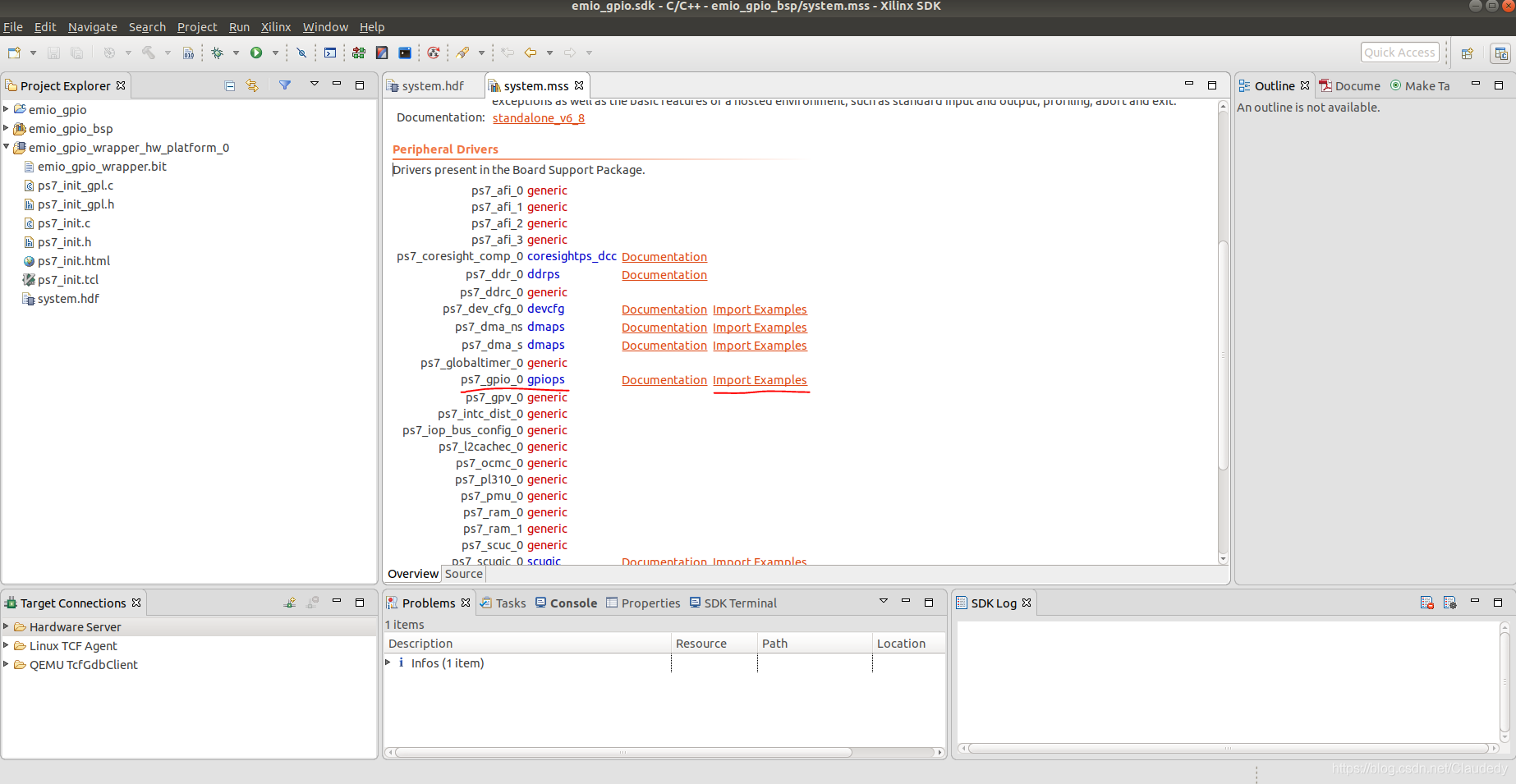Click Import Examples for ps7_gpio_0
The height and width of the screenshot is (784, 1516).
(x=760, y=380)
